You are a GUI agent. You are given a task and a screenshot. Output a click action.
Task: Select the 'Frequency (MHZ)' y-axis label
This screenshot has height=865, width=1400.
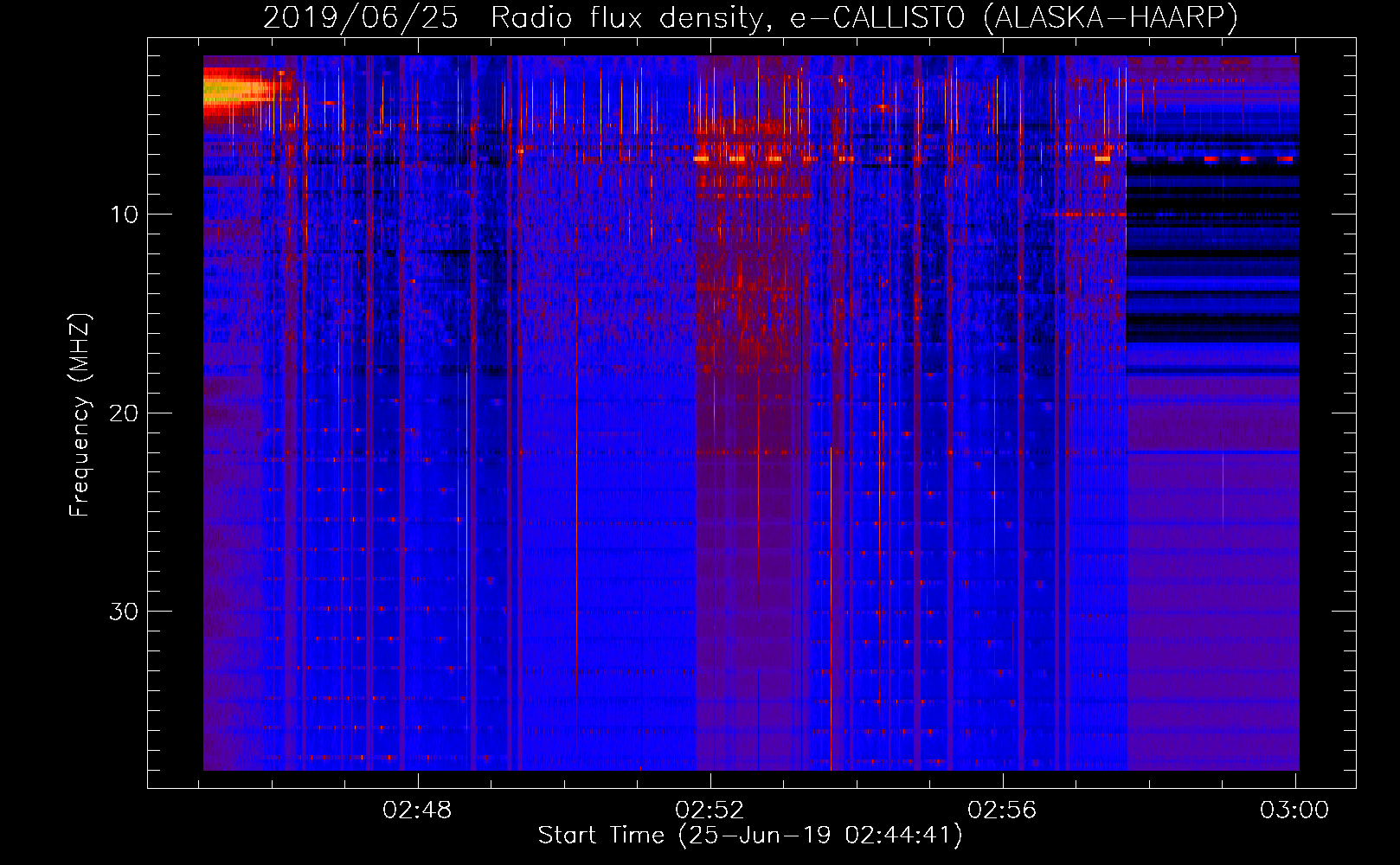[80, 415]
